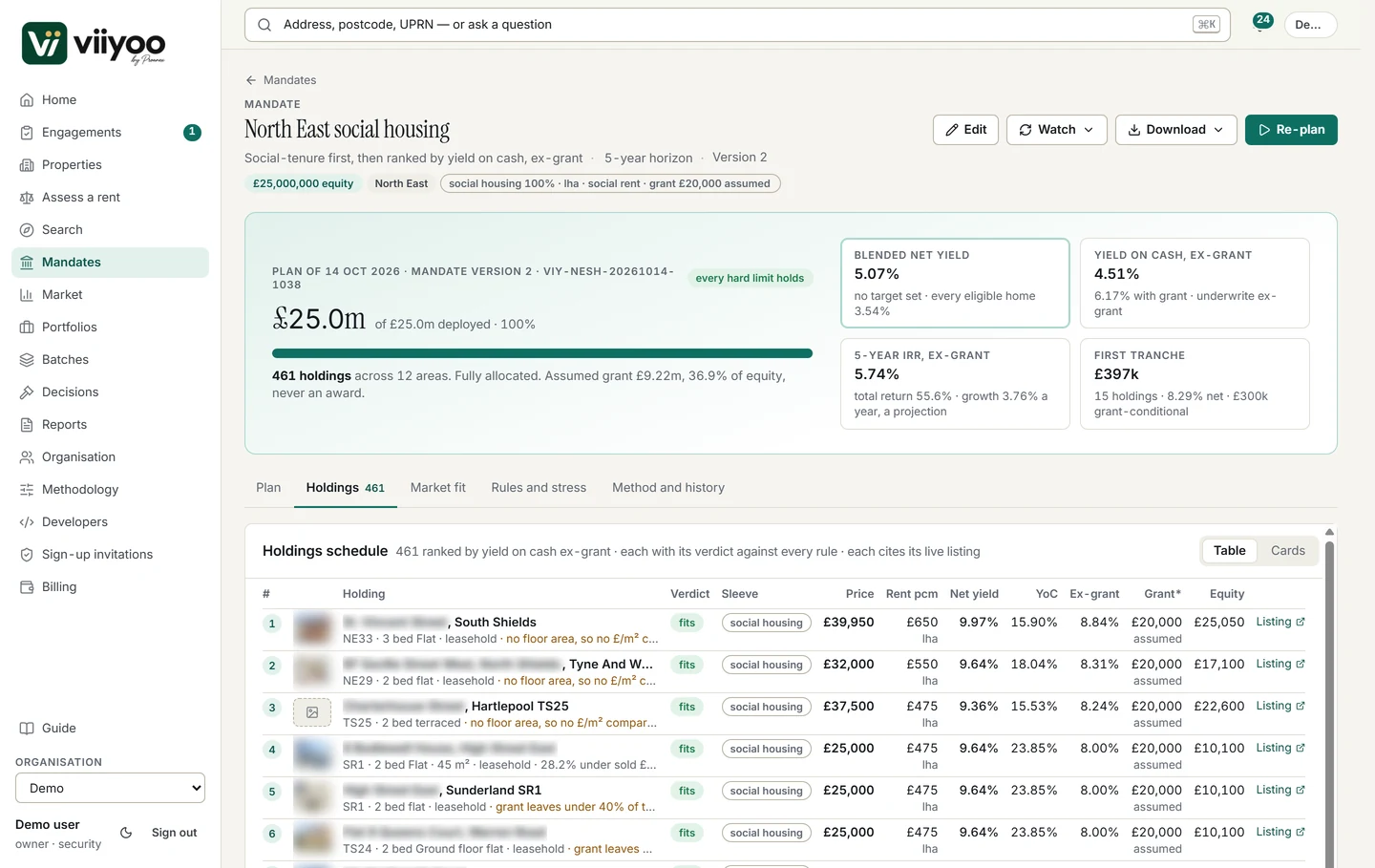Screen dimensions: 1375x868
Task: Focus the address and postcode search field
Action: (x=737, y=25)
